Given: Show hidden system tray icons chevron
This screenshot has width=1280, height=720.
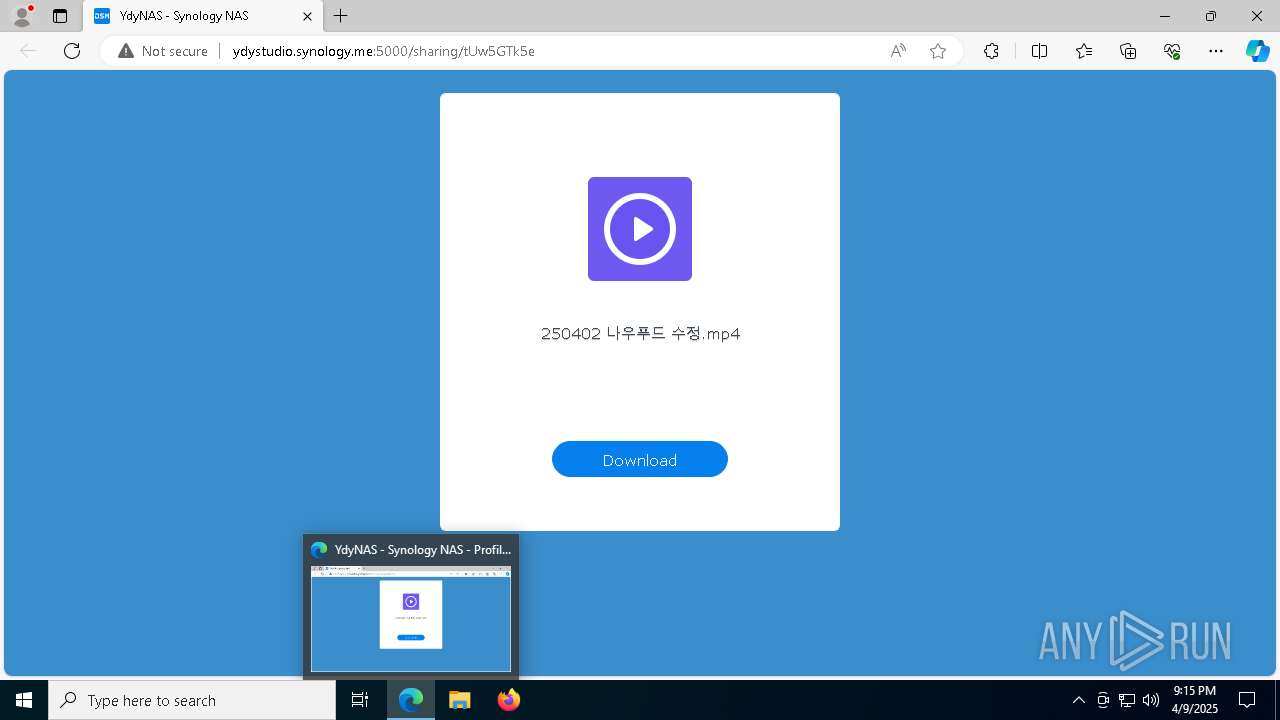Looking at the screenshot, I should tap(1078, 700).
